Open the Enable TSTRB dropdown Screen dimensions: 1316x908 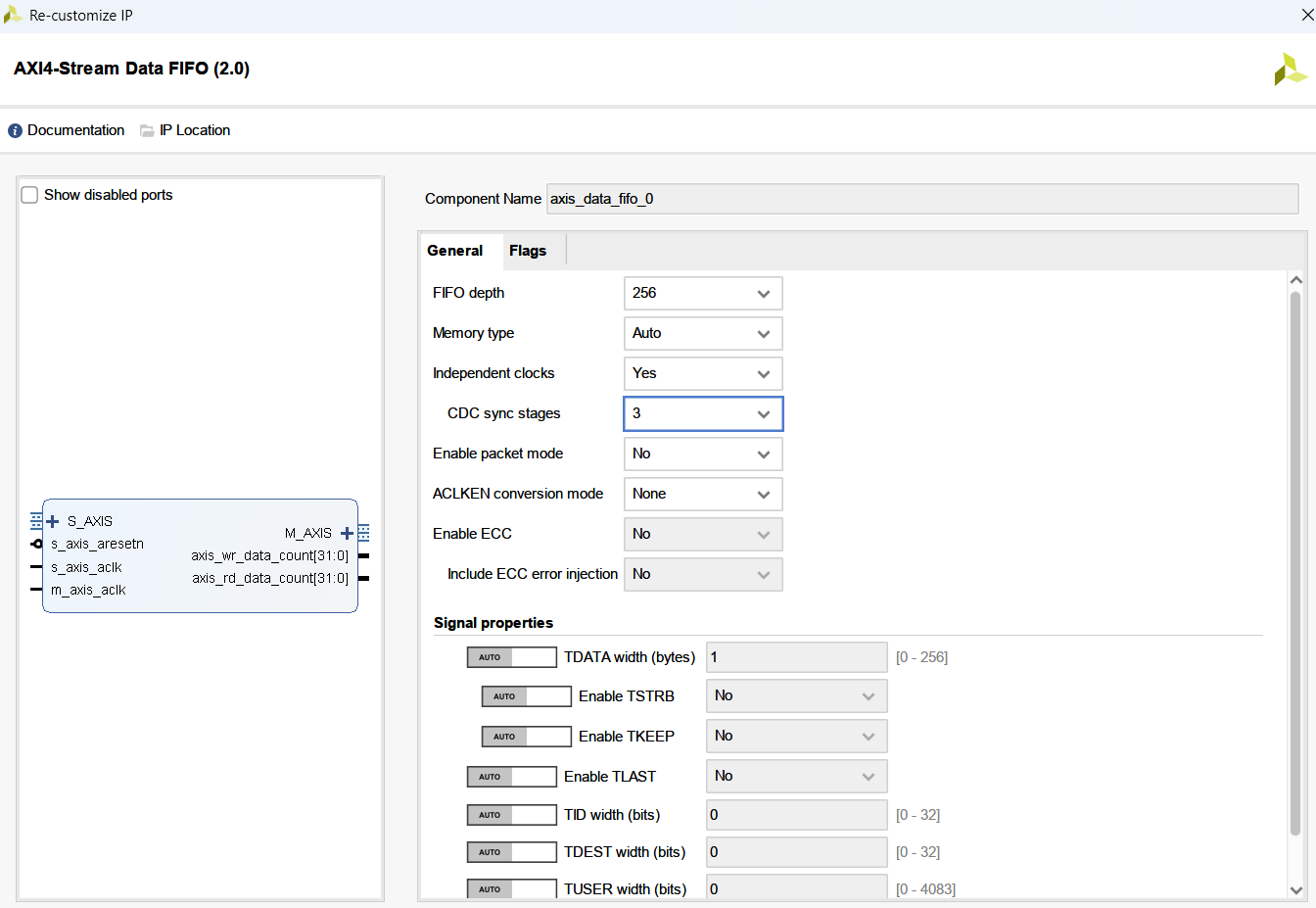(796, 695)
